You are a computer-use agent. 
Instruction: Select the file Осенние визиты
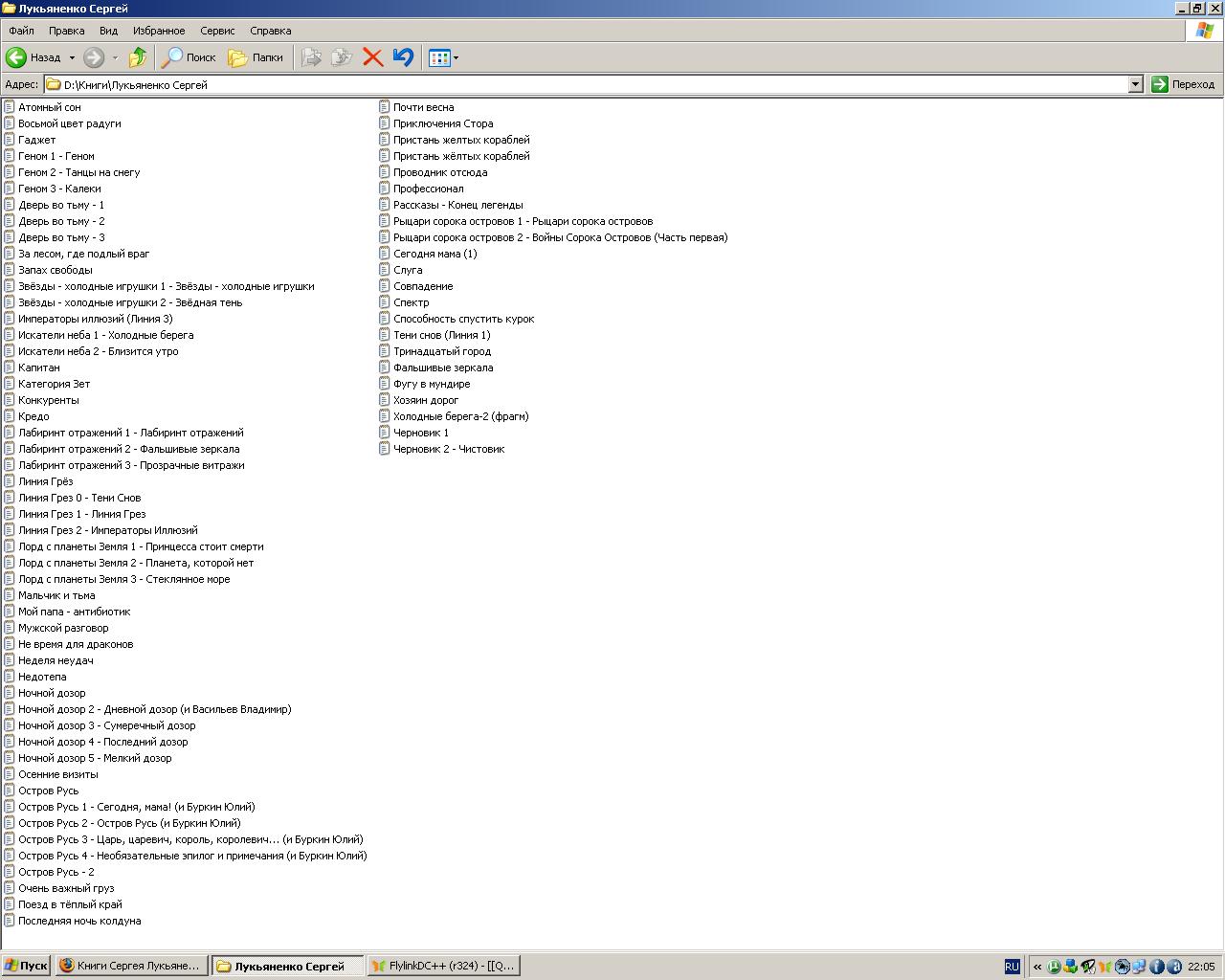coord(58,774)
